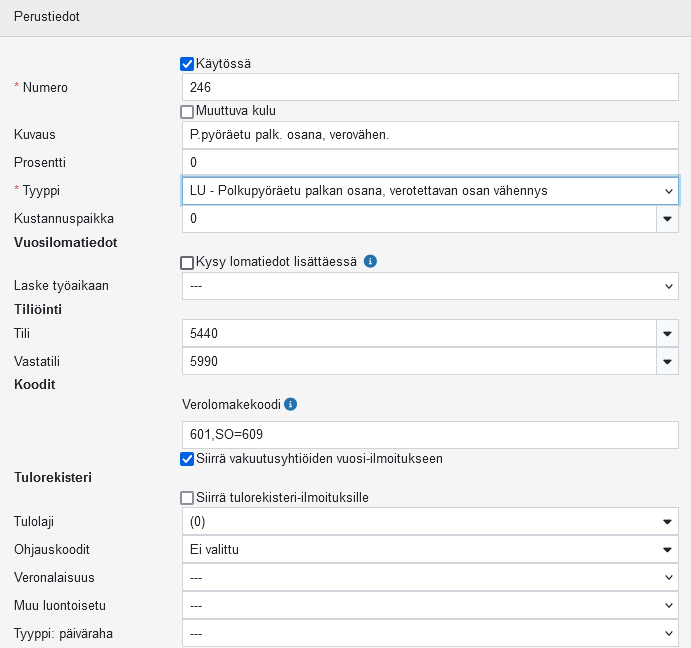691x648 pixels.
Task: Click info icon beside Verolomakekoodi label
Action: click(291, 405)
